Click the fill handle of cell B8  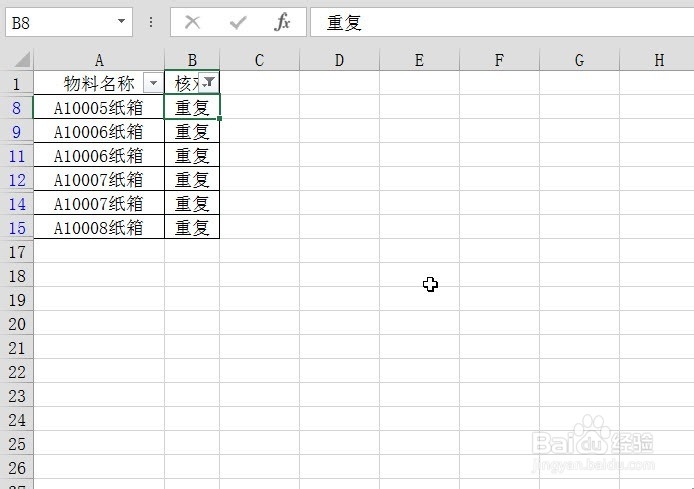click(220, 119)
